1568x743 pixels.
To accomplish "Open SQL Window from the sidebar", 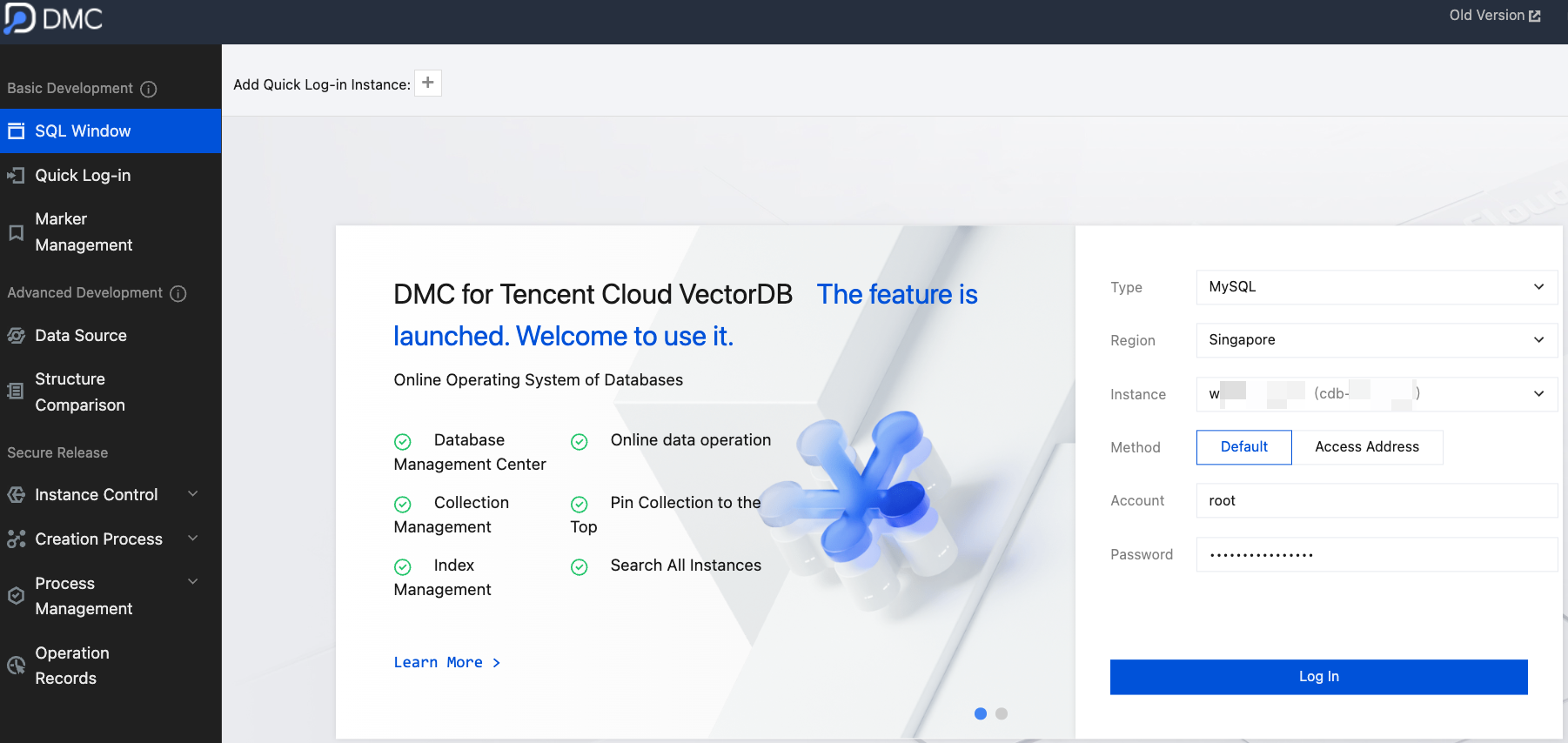I will click(111, 131).
